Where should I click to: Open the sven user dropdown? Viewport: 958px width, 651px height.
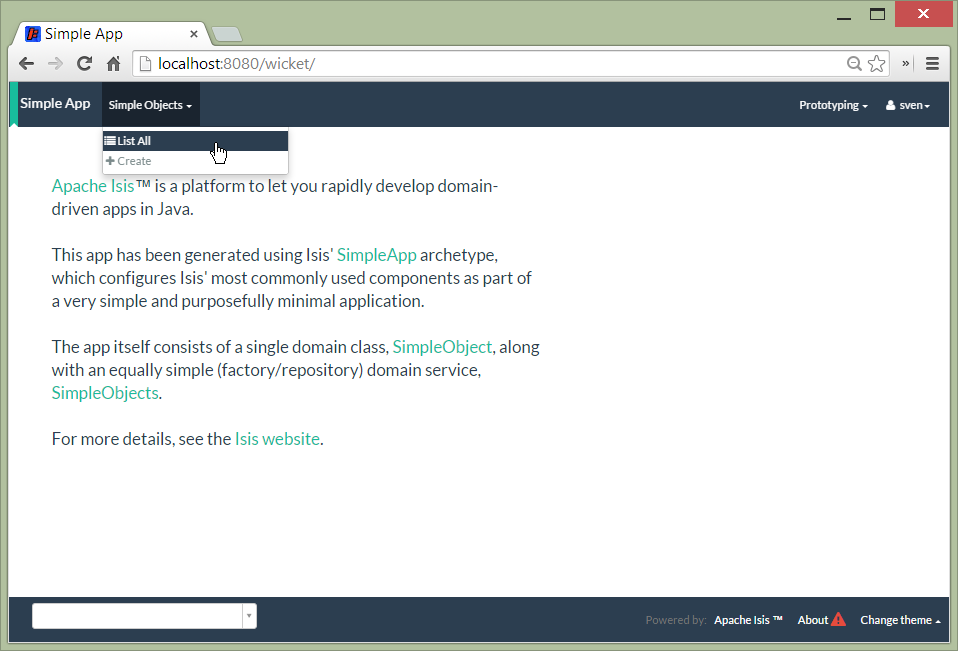click(x=908, y=105)
